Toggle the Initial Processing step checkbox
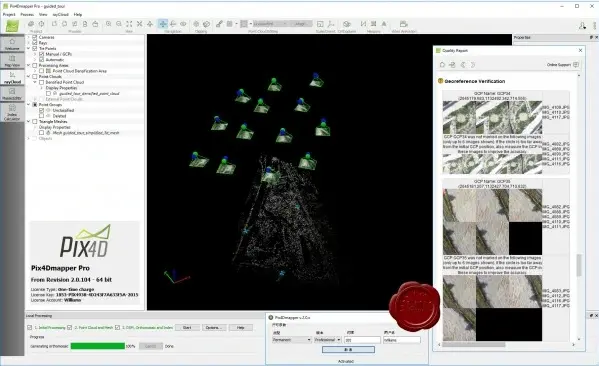Viewport: 599px width, 366px height. [29, 327]
